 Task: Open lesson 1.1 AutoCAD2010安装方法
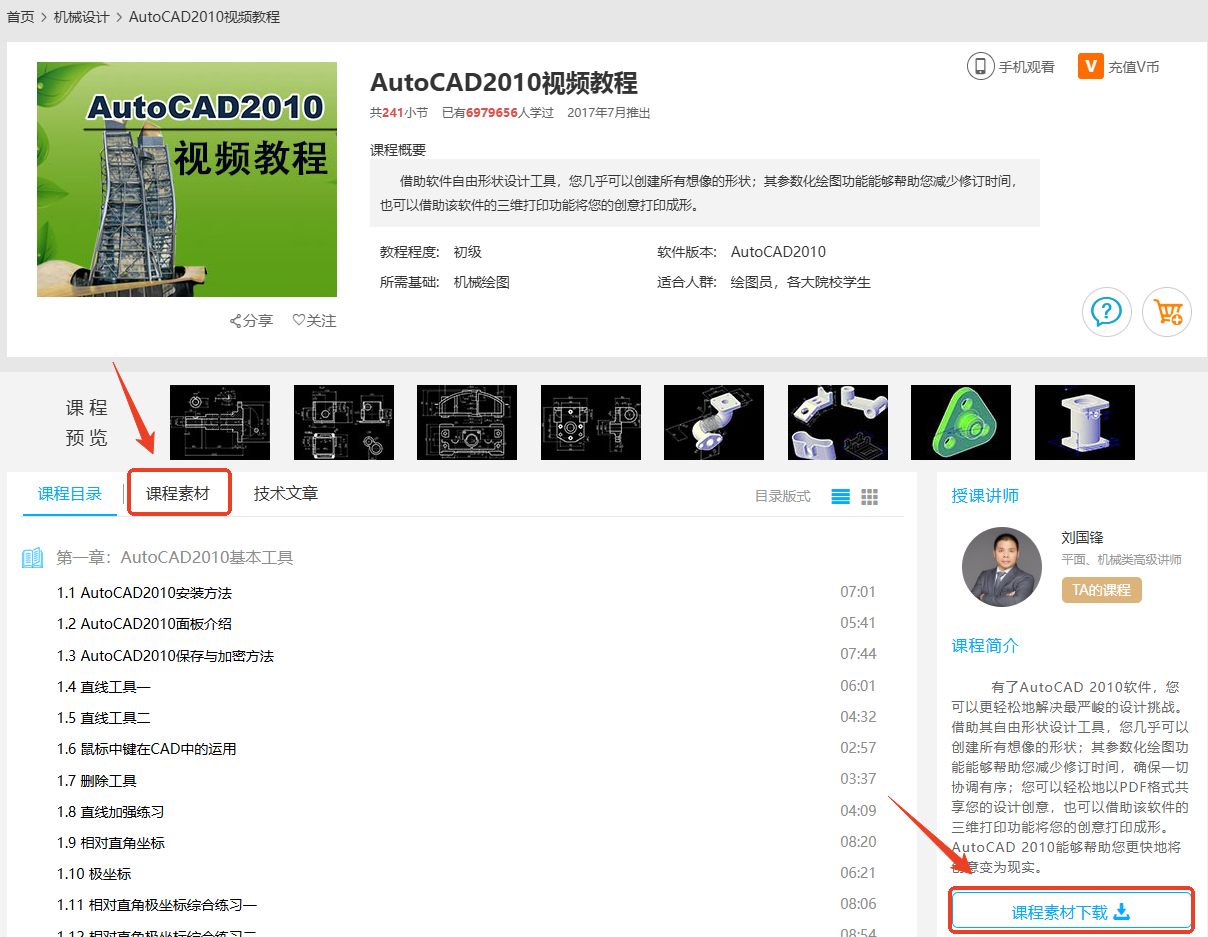(144, 593)
